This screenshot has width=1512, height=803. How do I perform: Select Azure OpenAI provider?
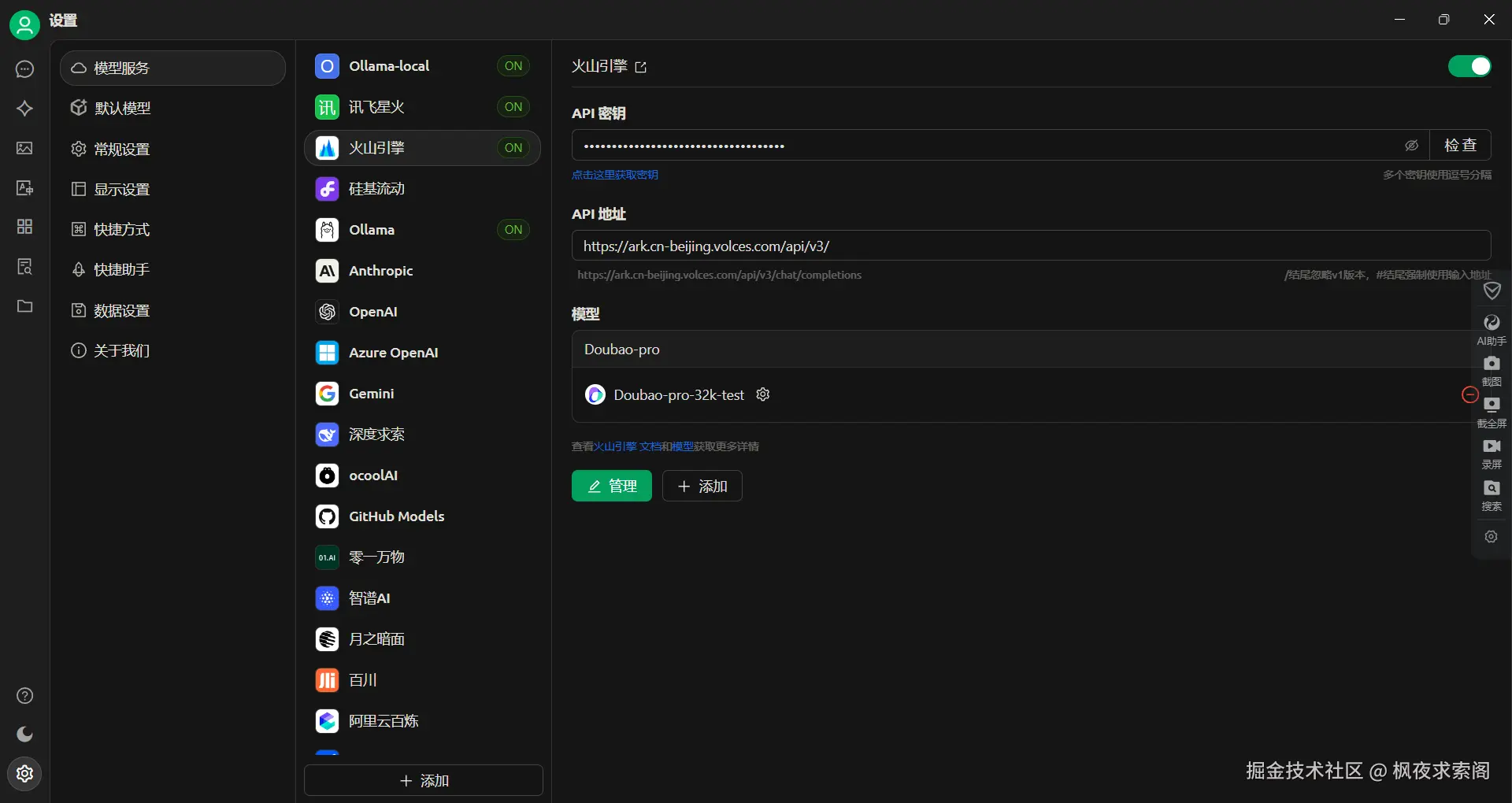(422, 353)
